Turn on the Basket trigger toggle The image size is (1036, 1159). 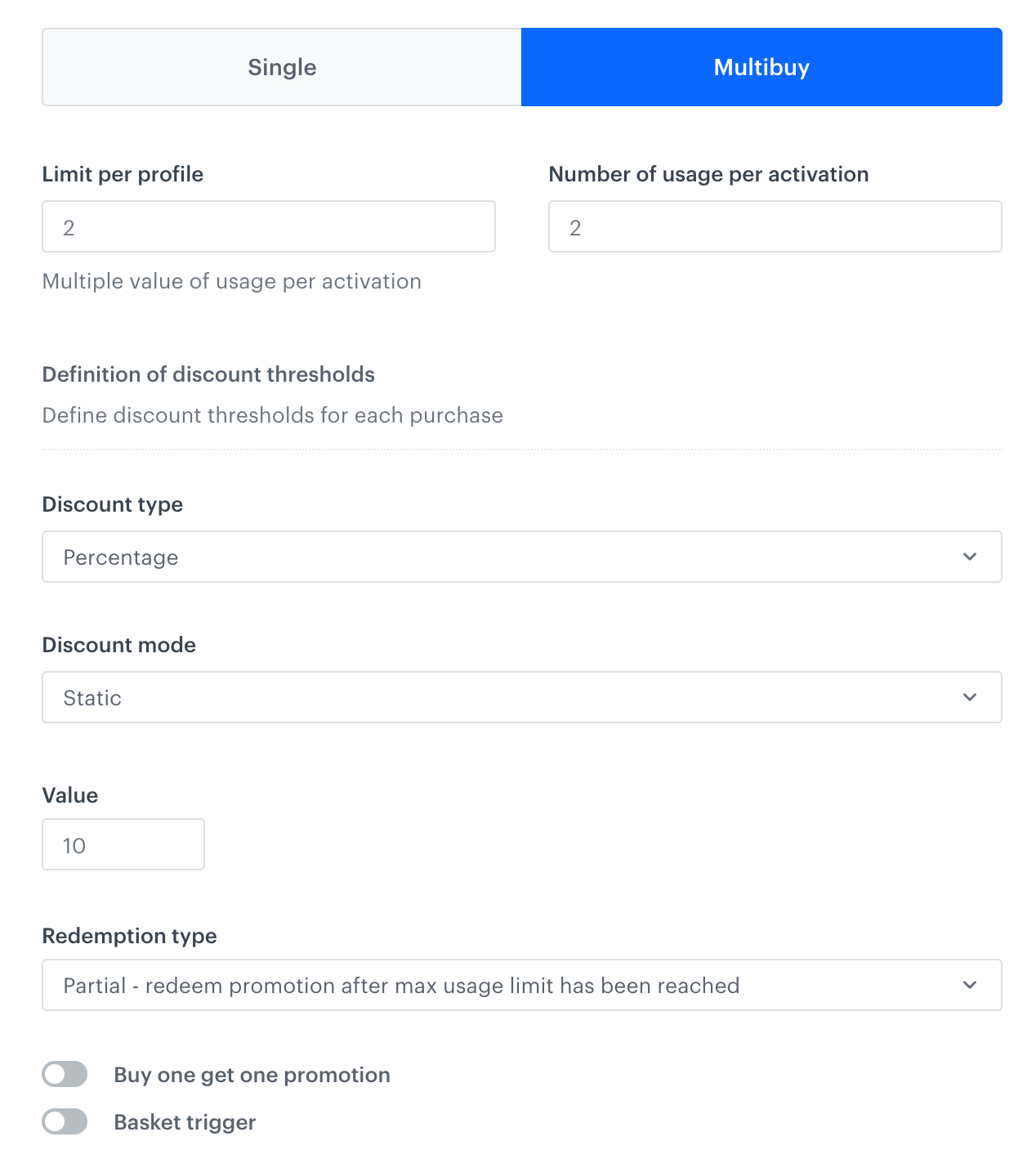click(65, 1121)
